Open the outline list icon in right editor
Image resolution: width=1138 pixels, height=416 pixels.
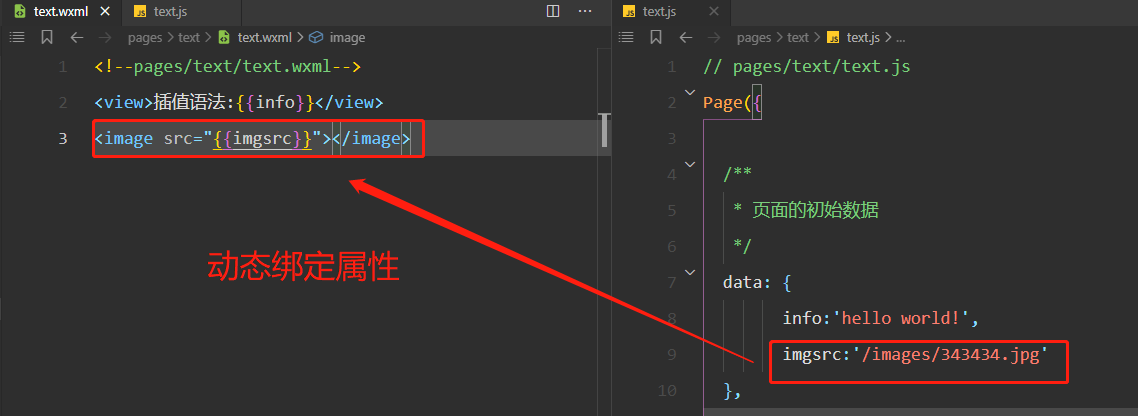pos(626,37)
